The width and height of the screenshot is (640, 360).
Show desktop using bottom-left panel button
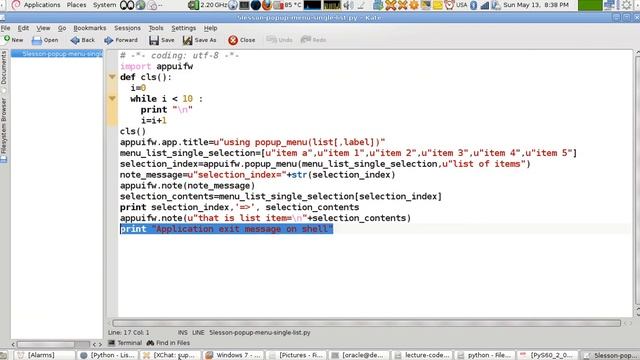[4, 355]
